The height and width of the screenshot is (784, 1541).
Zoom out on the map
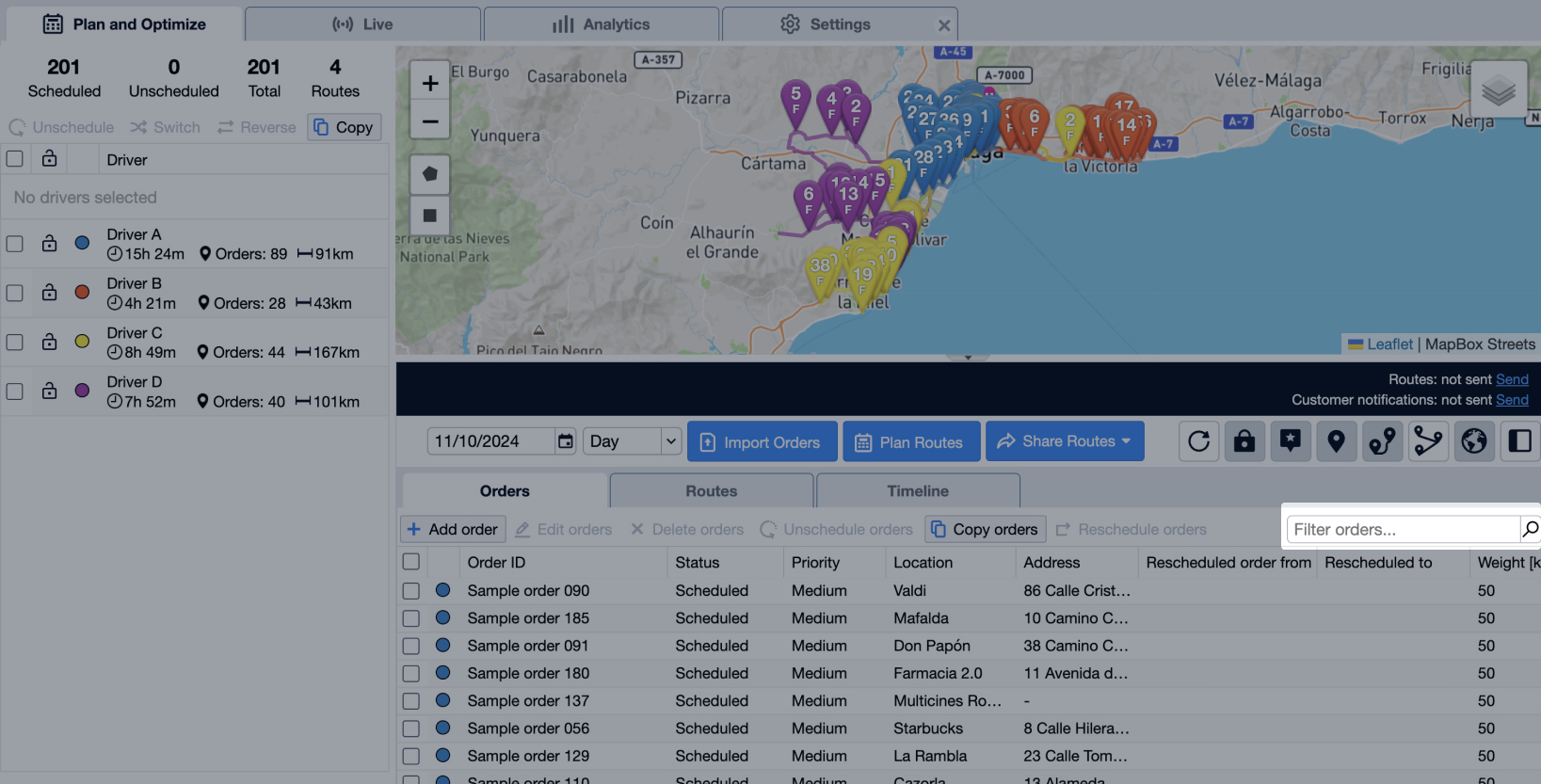430,122
